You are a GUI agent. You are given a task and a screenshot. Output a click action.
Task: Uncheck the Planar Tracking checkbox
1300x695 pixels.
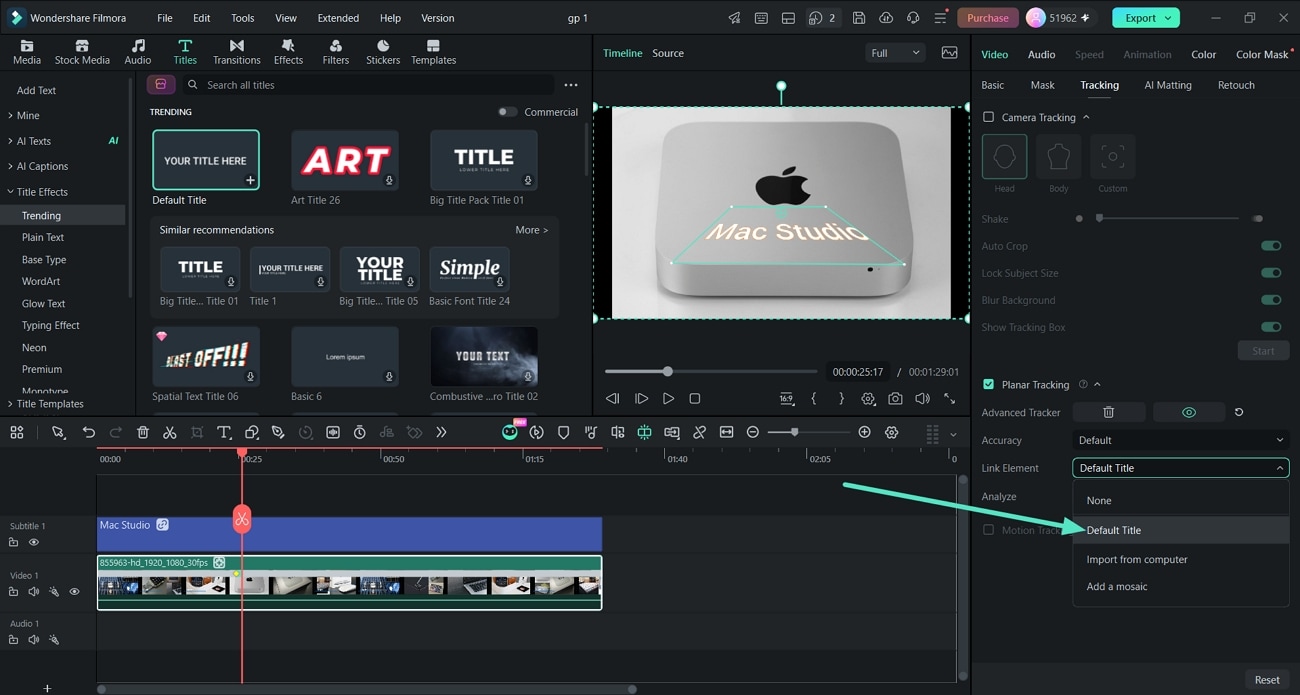[x=989, y=384]
